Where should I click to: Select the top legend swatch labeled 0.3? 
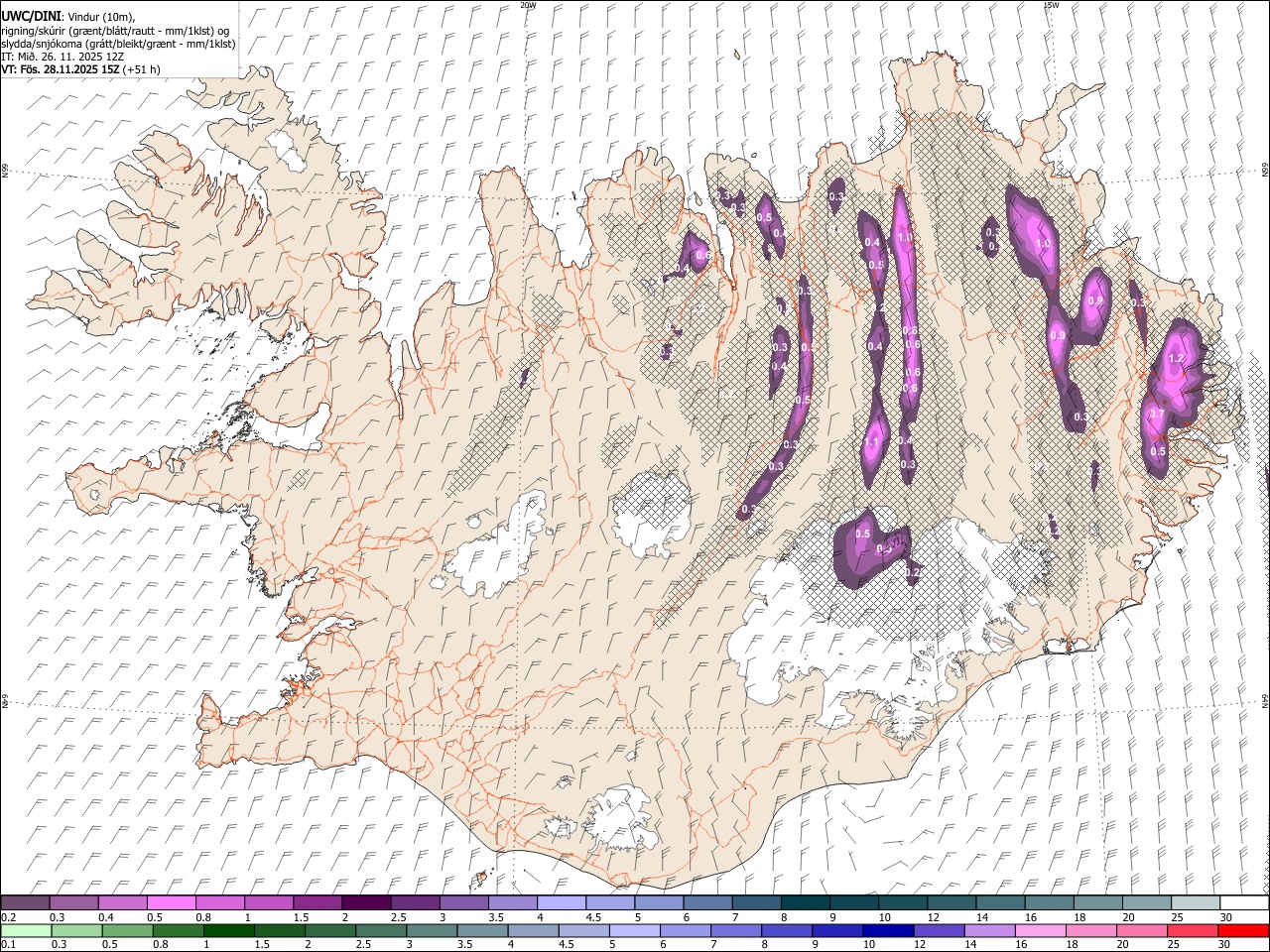74,902
